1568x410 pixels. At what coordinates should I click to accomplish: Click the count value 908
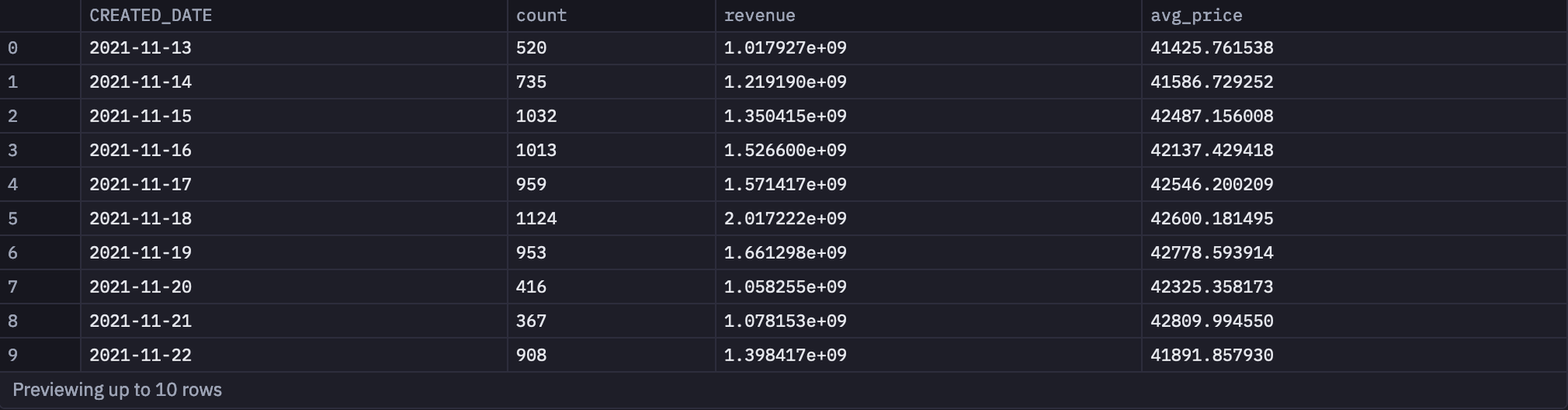coord(532,355)
